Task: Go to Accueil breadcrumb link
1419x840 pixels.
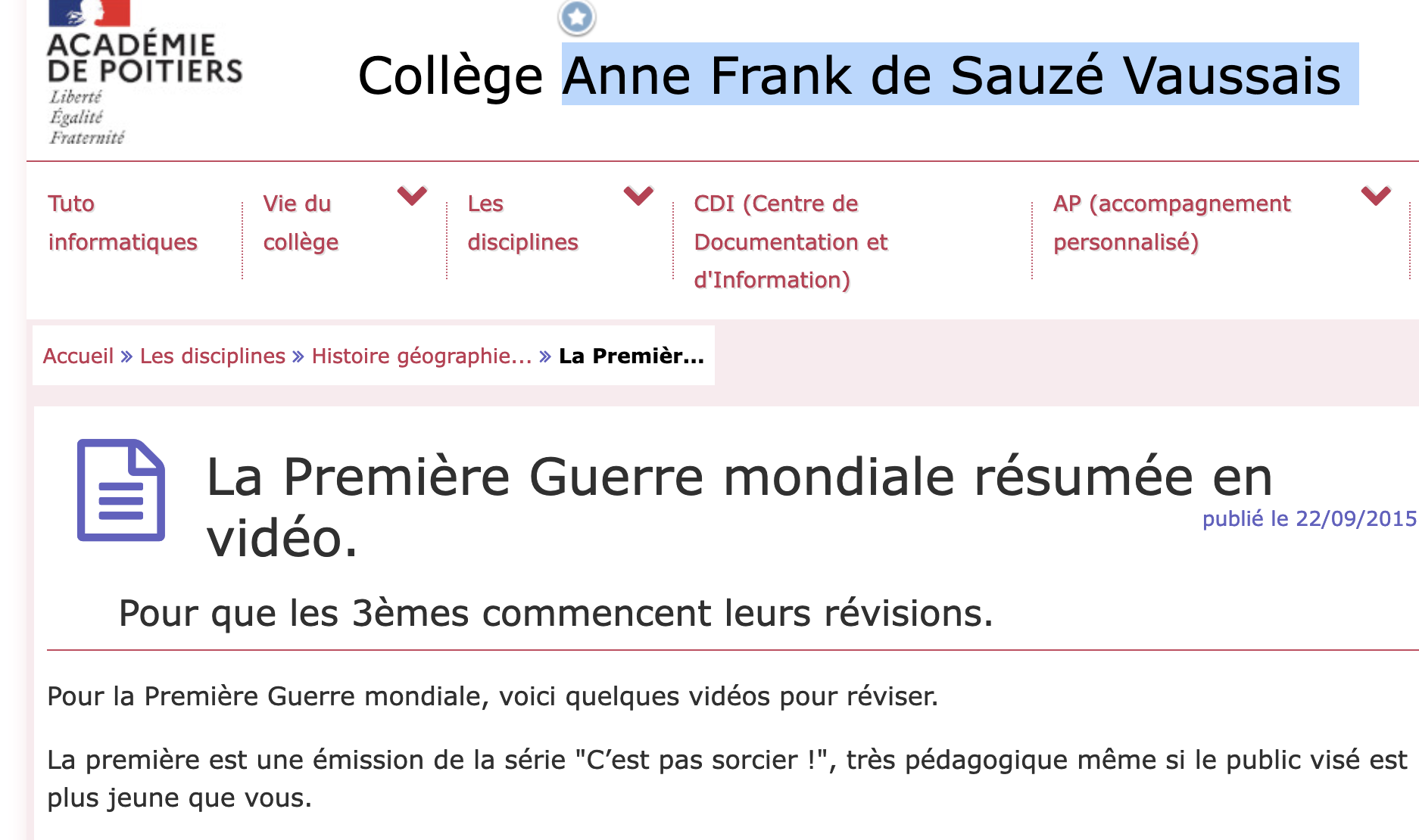Action: tap(78, 356)
